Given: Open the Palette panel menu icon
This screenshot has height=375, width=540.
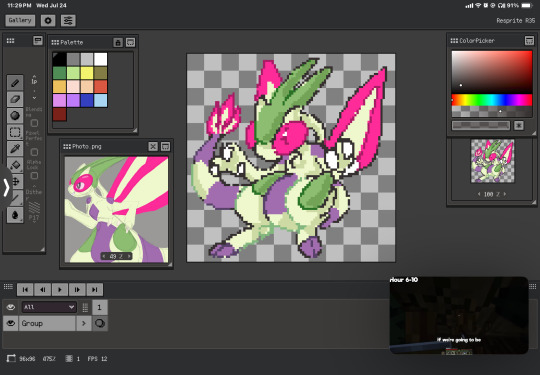Looking at the screenshot, I should [131, 42].
